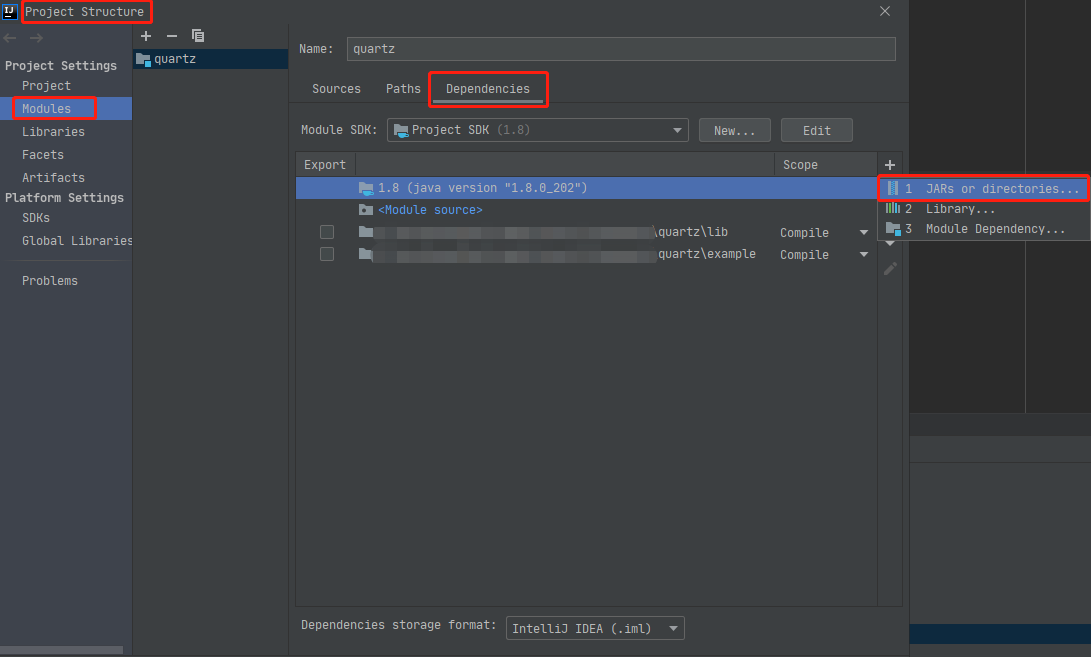
Task: Select the quartz\example dependency row
Action: coord(586,254)
